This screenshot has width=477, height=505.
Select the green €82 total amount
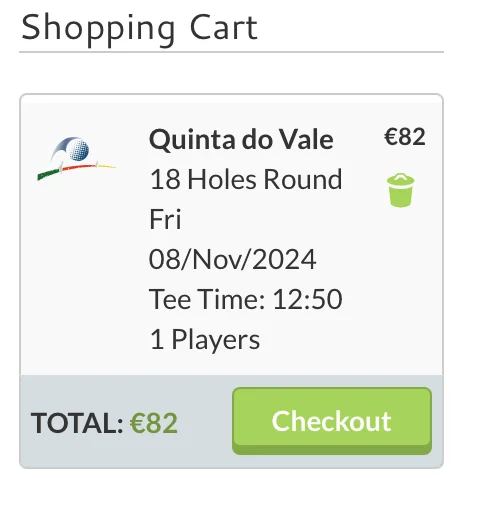[154, 423]
